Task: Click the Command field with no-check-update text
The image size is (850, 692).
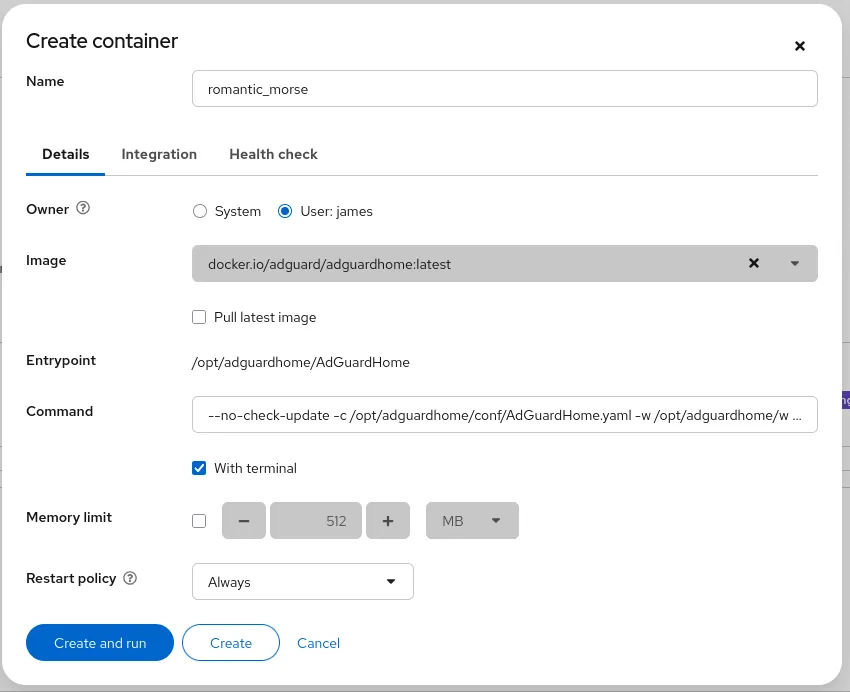Action: point(504,414)
